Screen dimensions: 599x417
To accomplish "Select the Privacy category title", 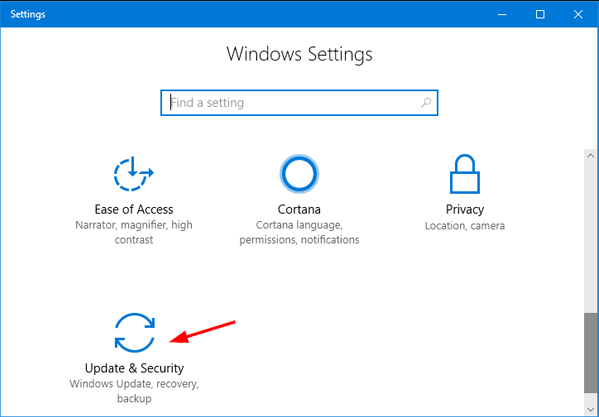I will [x=465, y=209].
